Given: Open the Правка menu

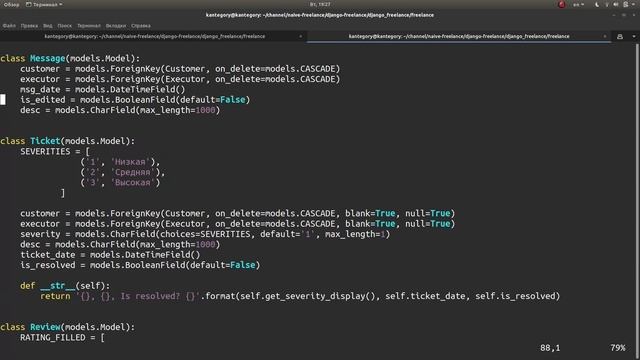Looking at the screenshot, I should pos(29,26).
